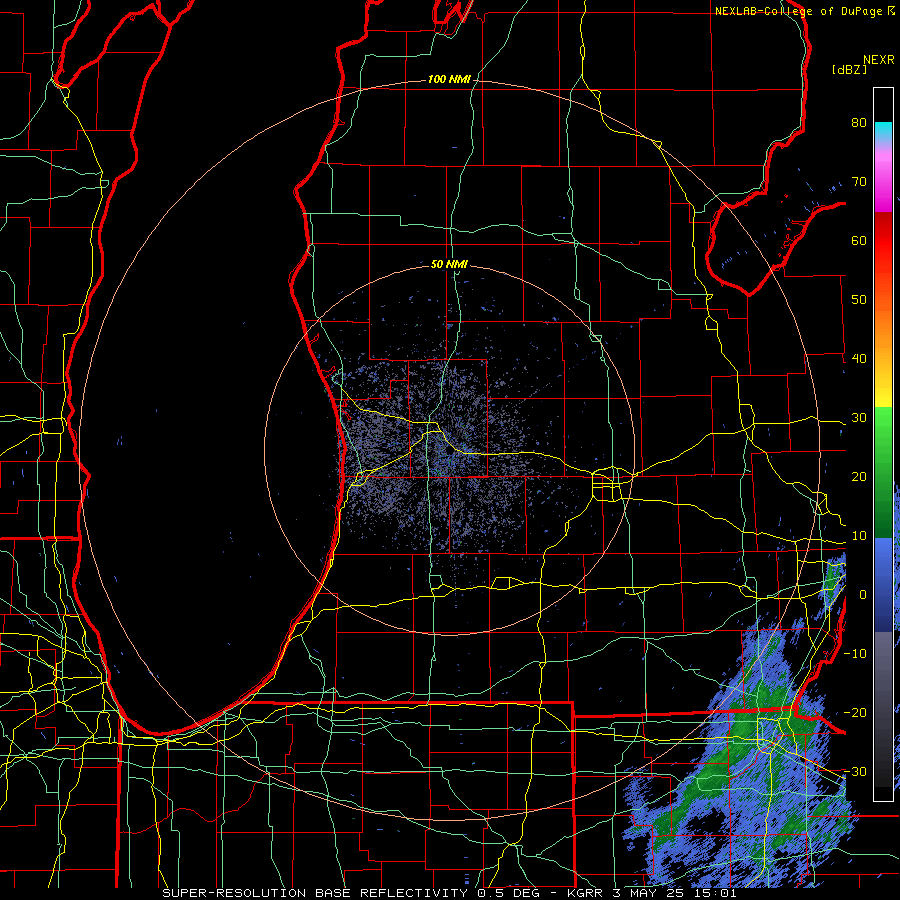
Task: Click the orange segment of the color bar
Action: point(883,321)
